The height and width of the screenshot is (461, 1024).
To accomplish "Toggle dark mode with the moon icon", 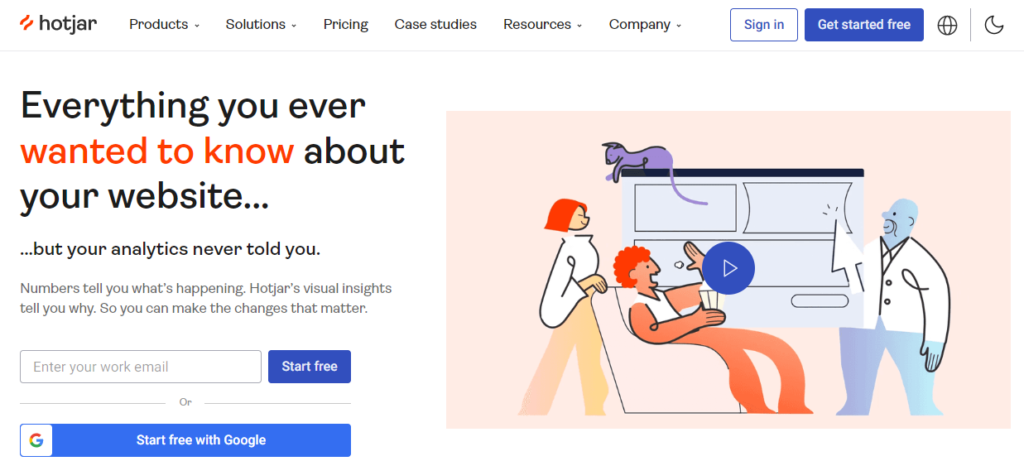I will [994, 25].
